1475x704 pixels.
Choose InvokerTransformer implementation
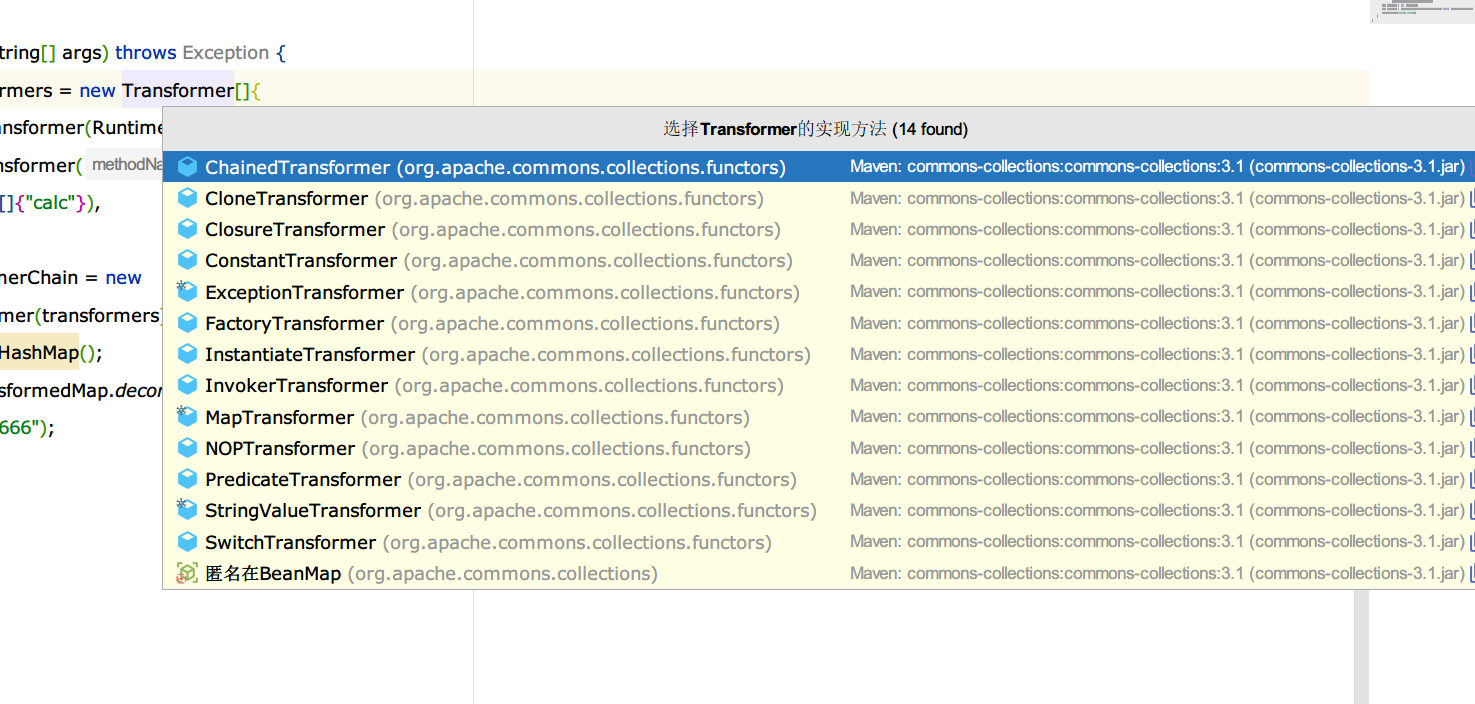point(818,385)
